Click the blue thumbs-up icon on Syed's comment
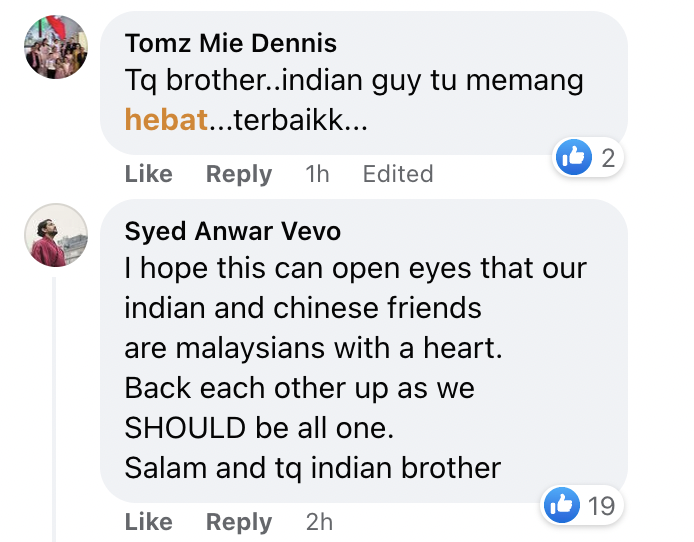 click(x=562, y=506)
